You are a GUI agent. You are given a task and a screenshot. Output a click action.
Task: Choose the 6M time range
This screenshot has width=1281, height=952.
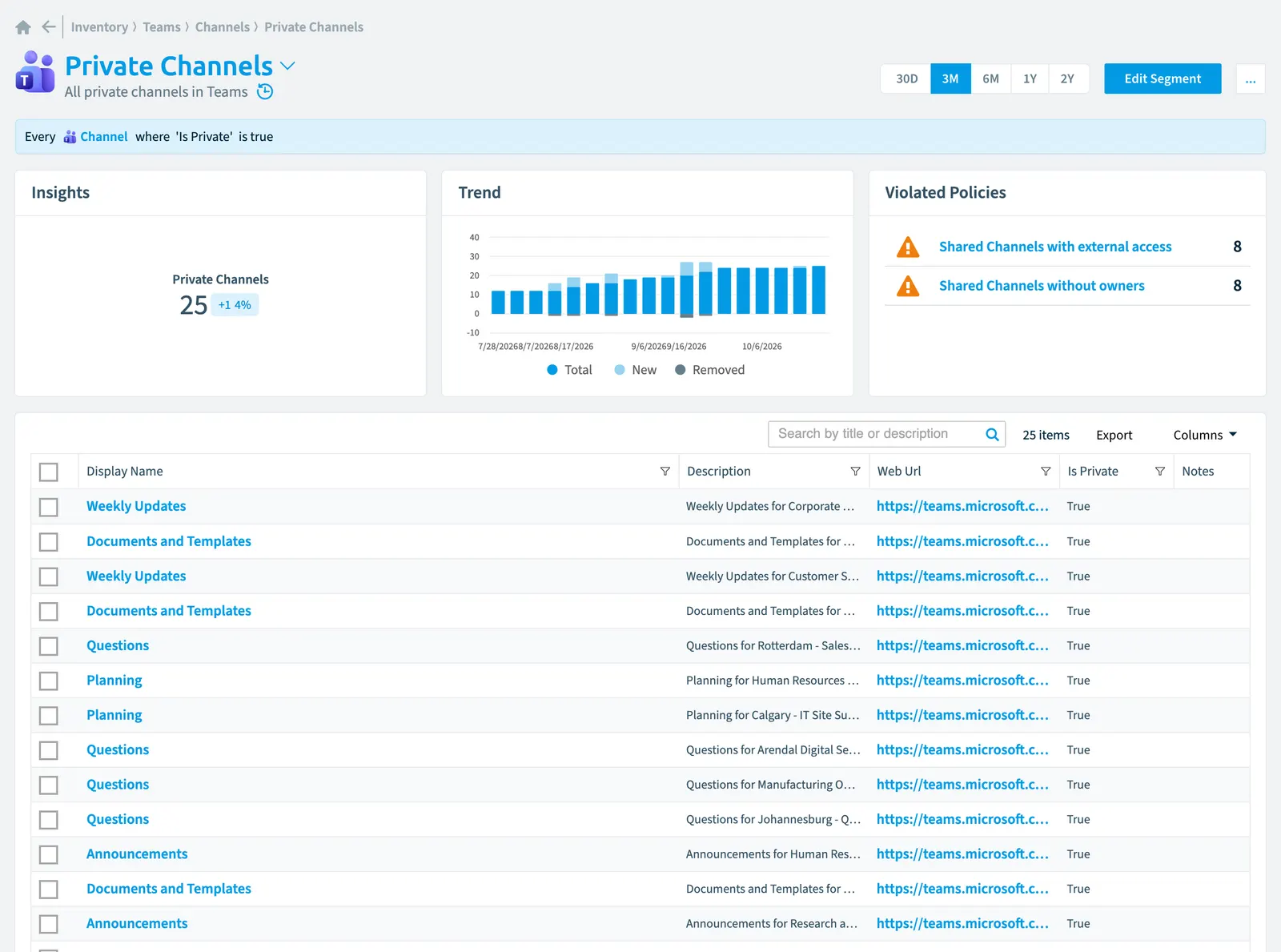(x=991, y=78)
